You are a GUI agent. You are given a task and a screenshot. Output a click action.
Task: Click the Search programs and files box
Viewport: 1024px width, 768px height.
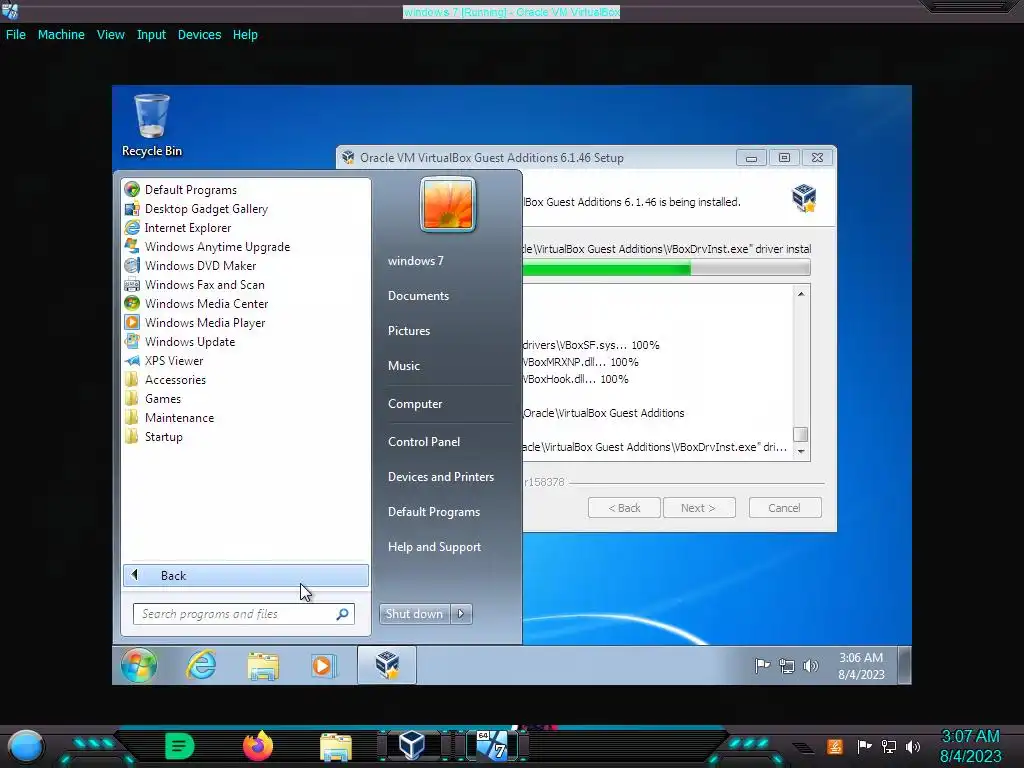click(x=244, y=613)
